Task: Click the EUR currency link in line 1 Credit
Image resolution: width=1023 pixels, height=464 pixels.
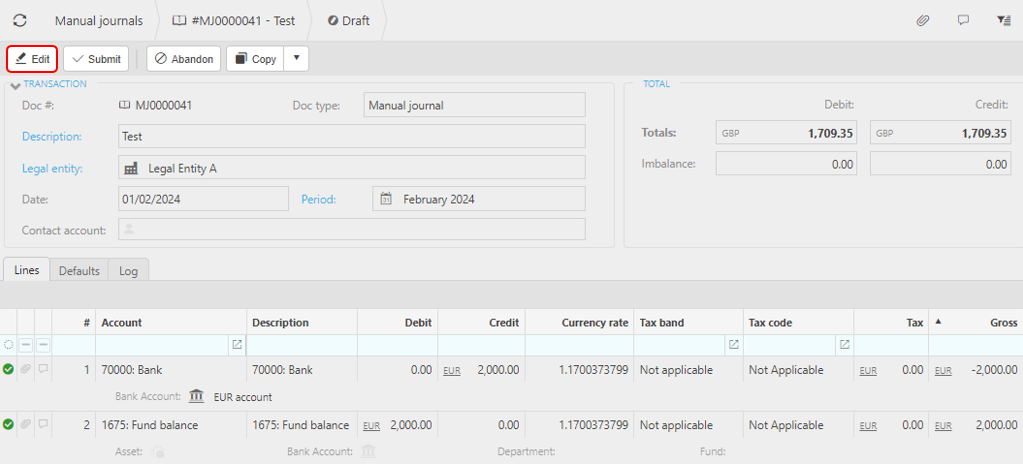Action: (452, 371)
